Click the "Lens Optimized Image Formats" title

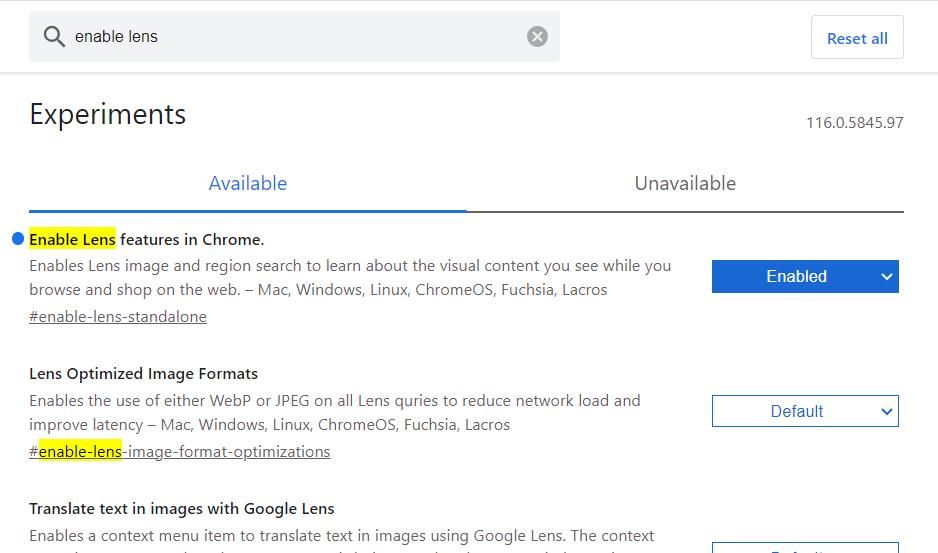click(143, 374)
